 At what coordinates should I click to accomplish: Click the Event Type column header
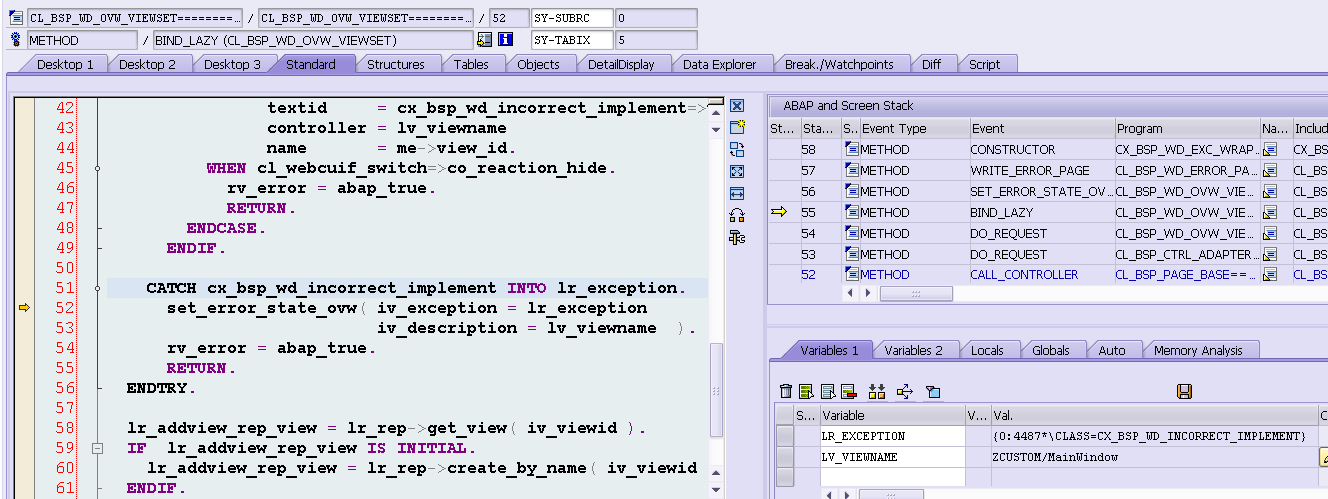(914, 128)
